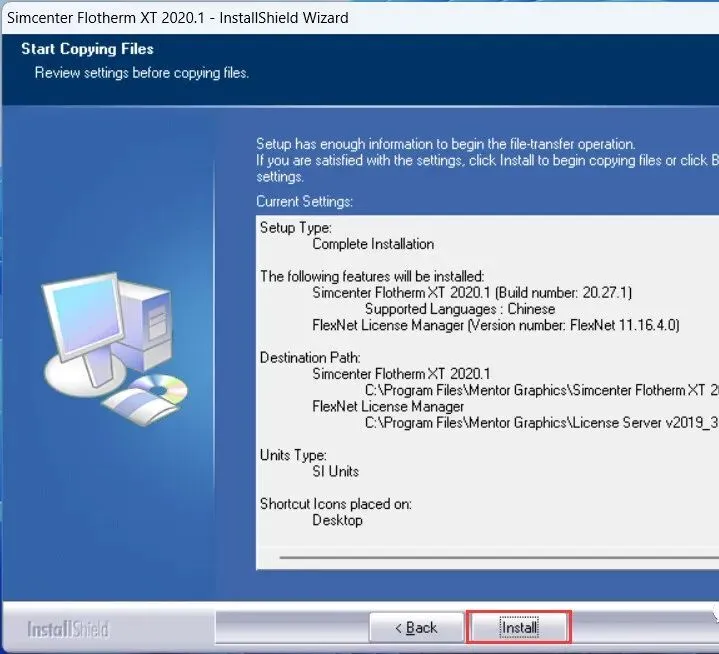Image resolution: width=719 pixels, height=654 pixels.
Task: Click the 'Setup Type:' line
Action: pyautogui.click(x=295, y=227)
